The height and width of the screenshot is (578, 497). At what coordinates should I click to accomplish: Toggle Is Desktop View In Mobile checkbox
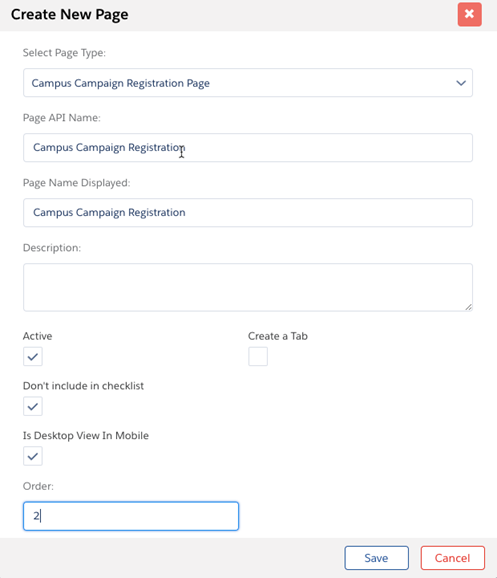coord(33,456)
